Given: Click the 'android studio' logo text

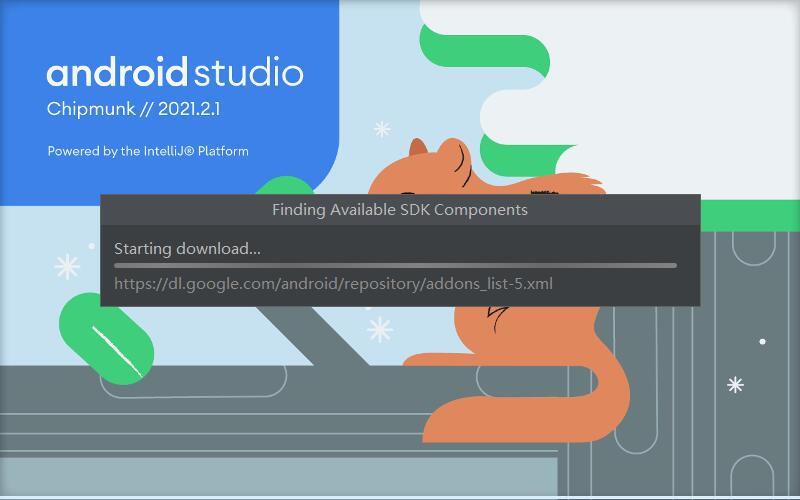Looking at the screenshot, I should 175,72.
